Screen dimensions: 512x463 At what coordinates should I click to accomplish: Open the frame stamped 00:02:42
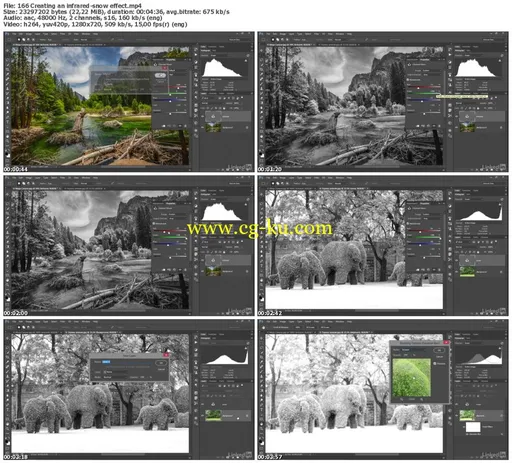(x=383, y=246)
